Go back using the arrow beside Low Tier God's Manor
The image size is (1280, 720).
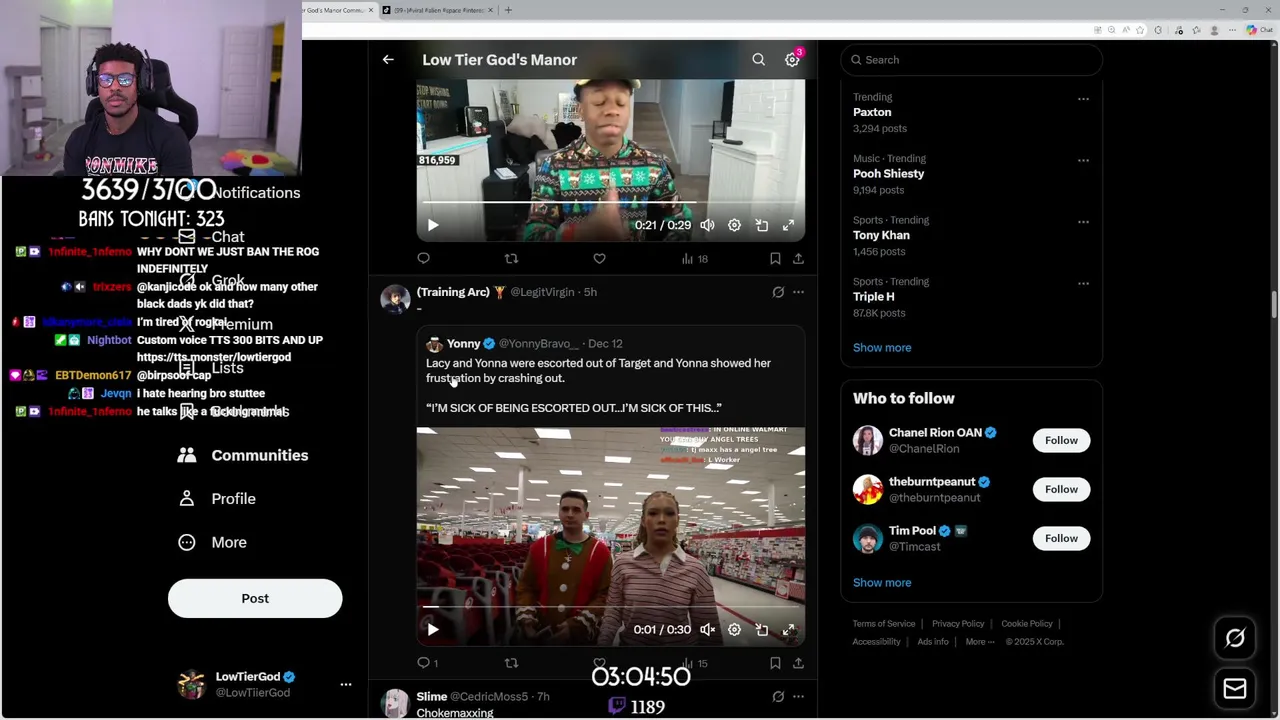click(x=388, y=60)
